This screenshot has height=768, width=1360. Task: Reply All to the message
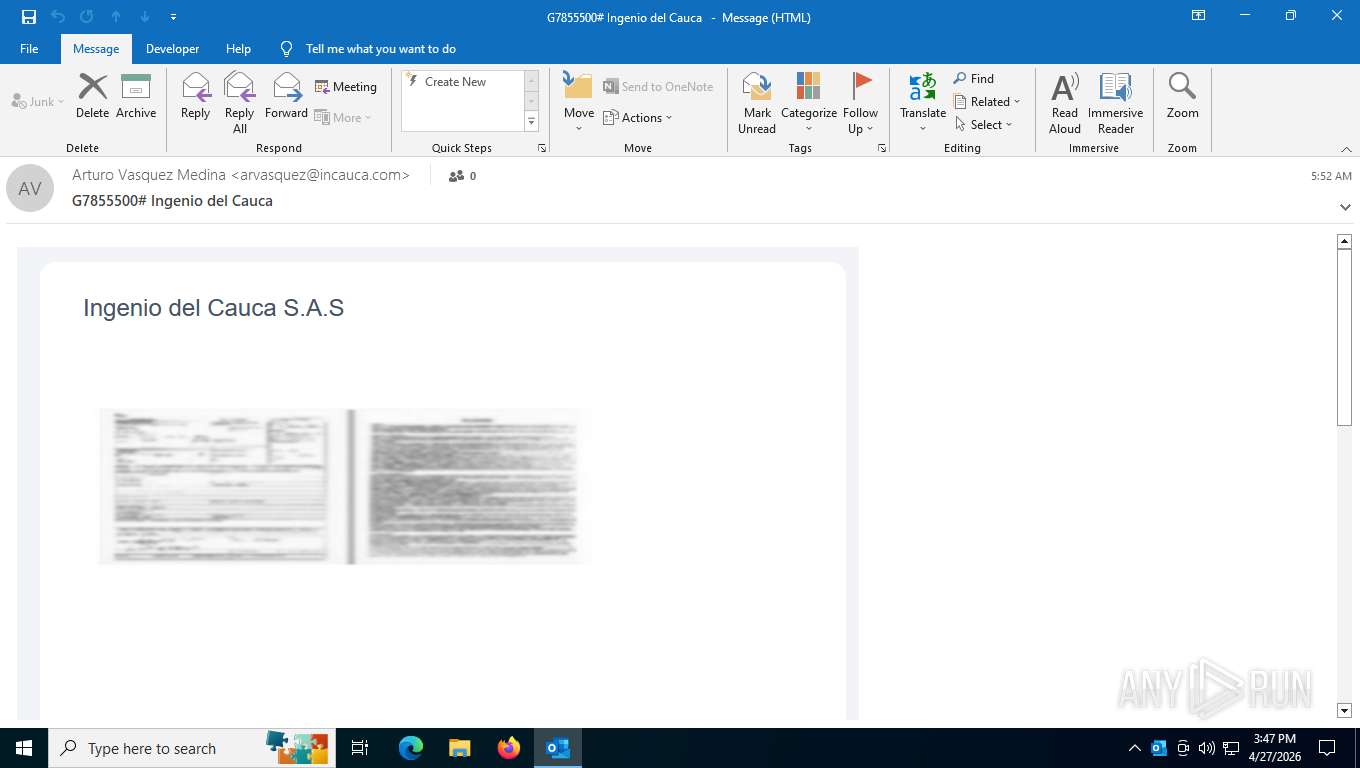pos(240,102)
